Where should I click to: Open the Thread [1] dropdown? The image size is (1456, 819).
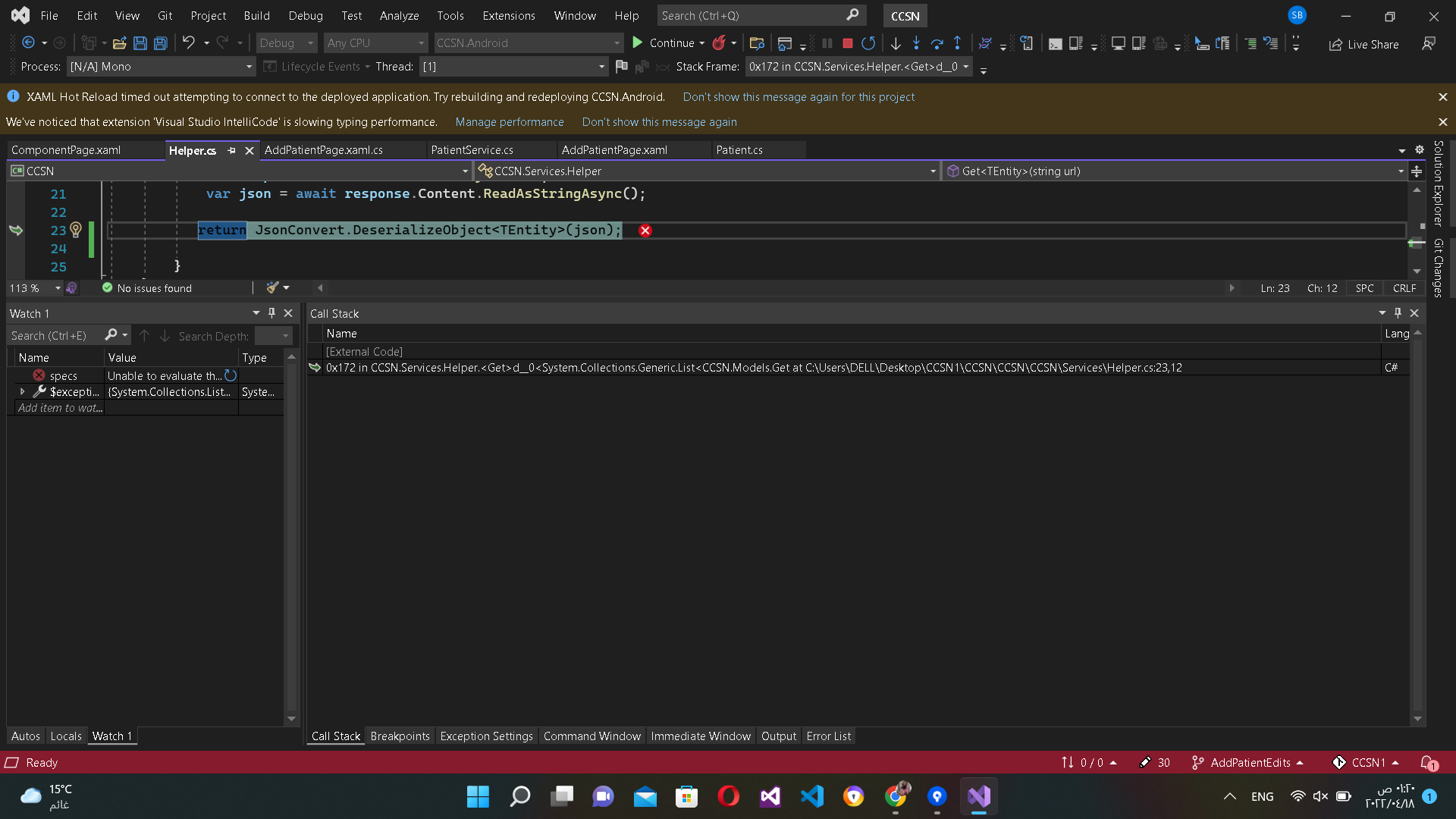point(513,67)
